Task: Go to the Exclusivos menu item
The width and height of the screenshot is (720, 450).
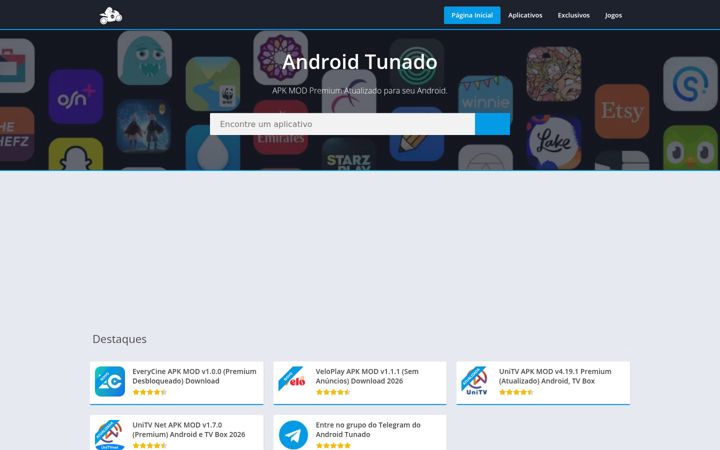Action: click(574, 15)
